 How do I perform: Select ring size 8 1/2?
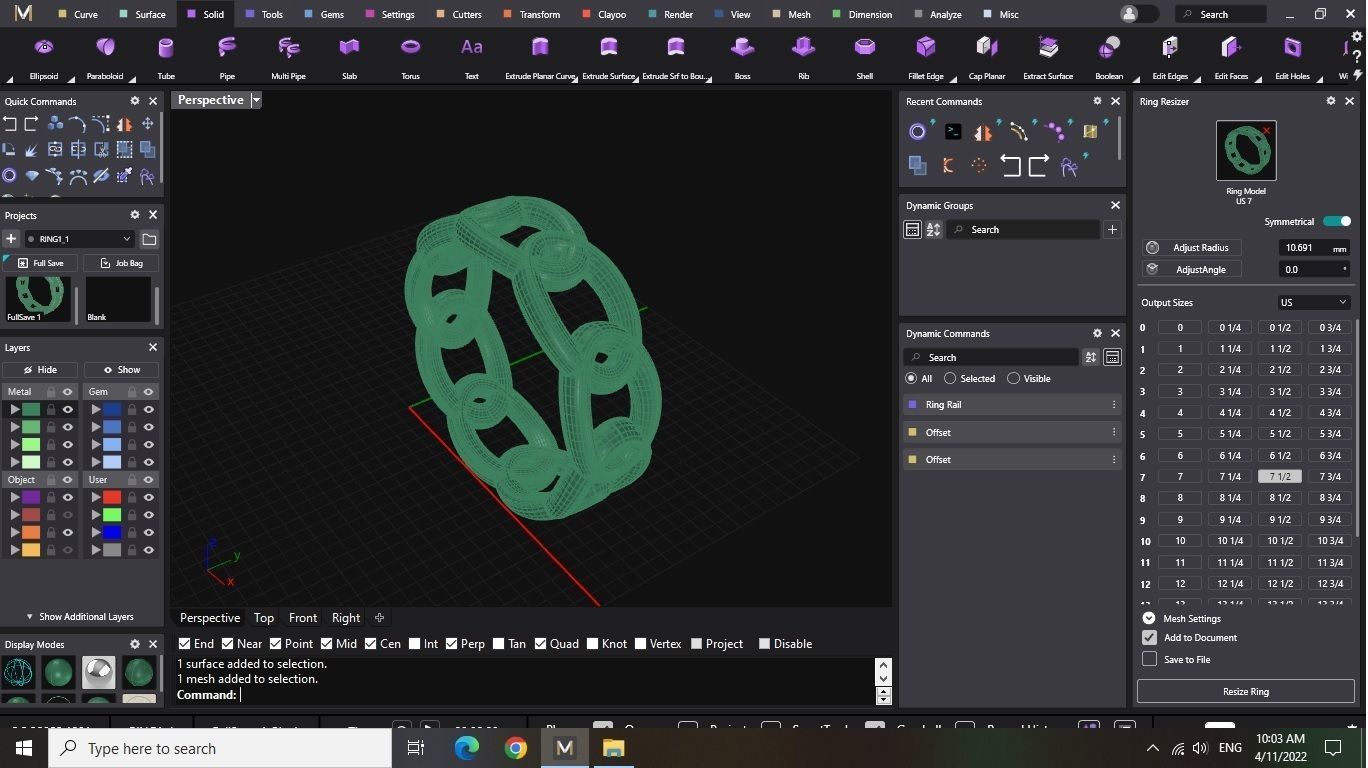(1280, 498)
